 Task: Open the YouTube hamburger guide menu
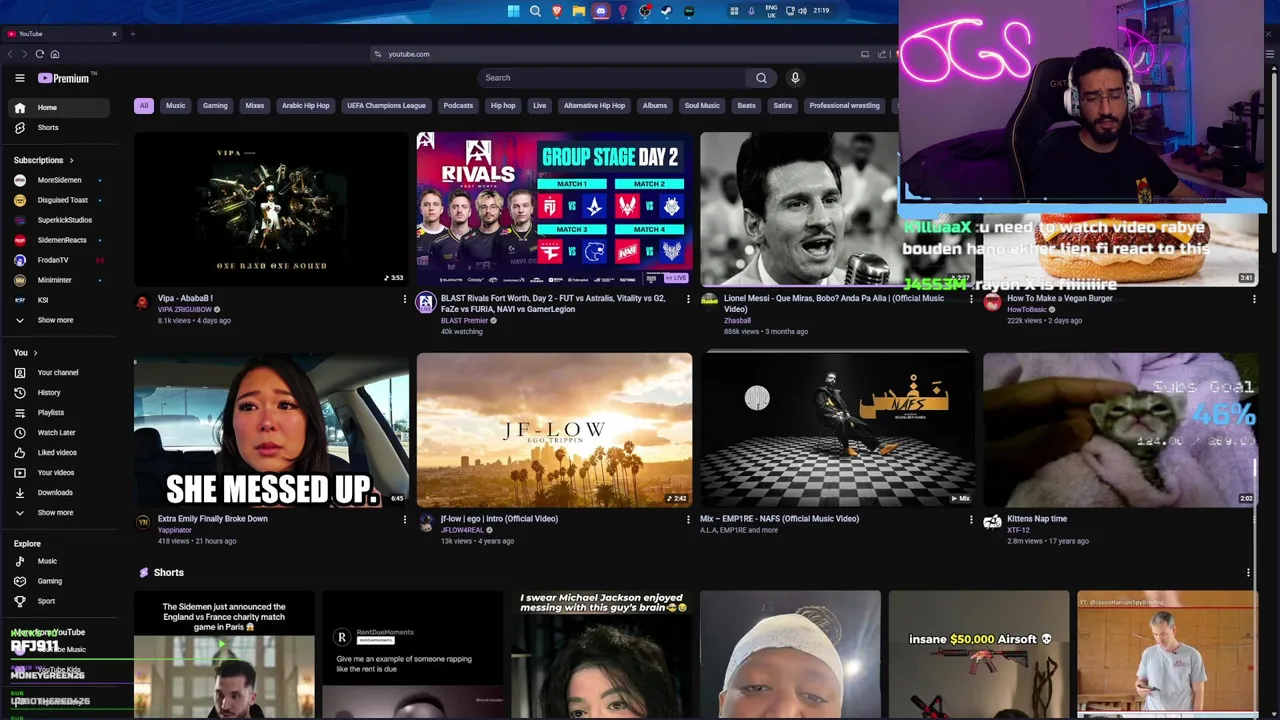(x=19, y=78)
